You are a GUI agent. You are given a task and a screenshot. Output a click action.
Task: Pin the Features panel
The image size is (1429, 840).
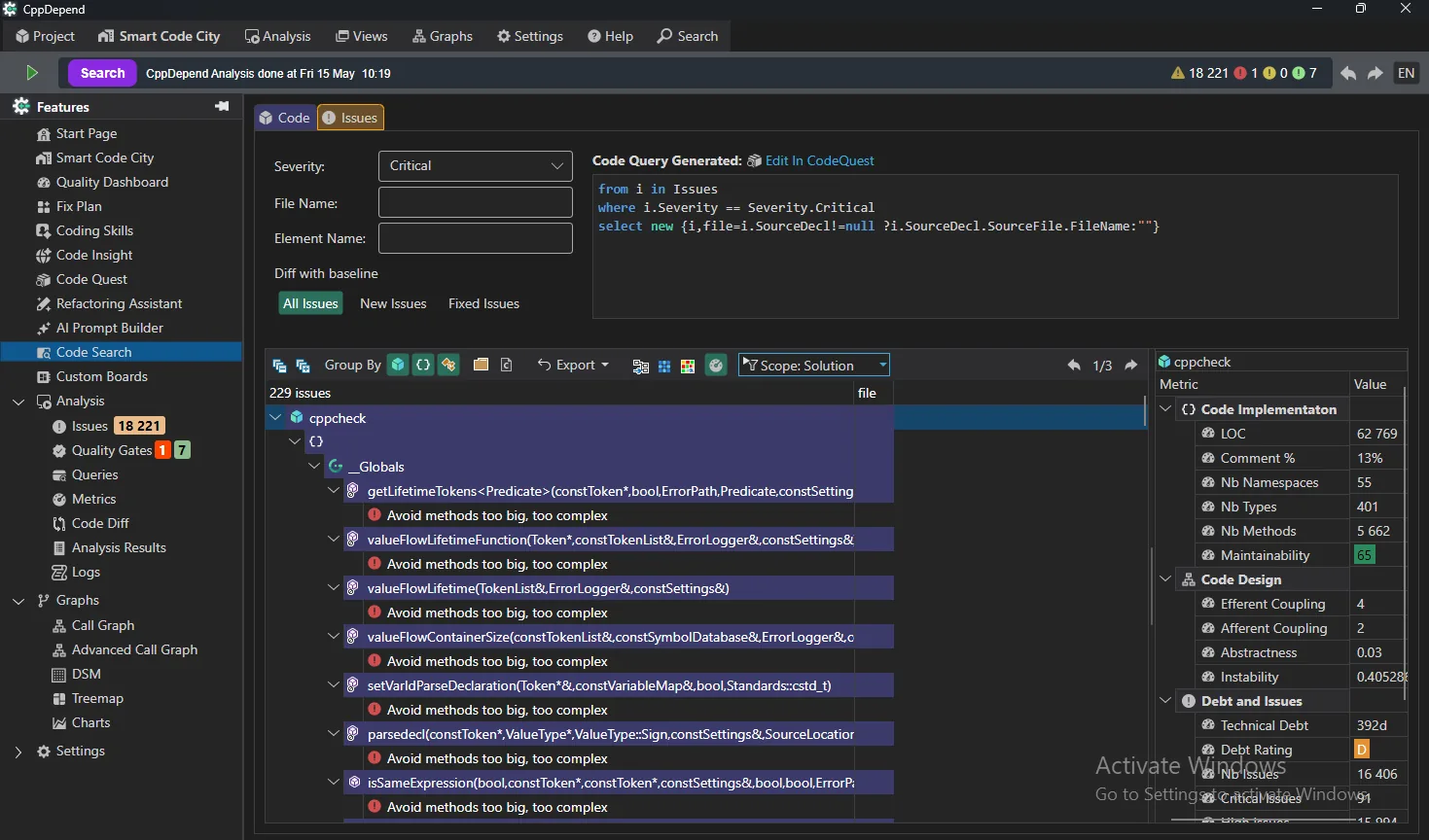coord(222,106)
